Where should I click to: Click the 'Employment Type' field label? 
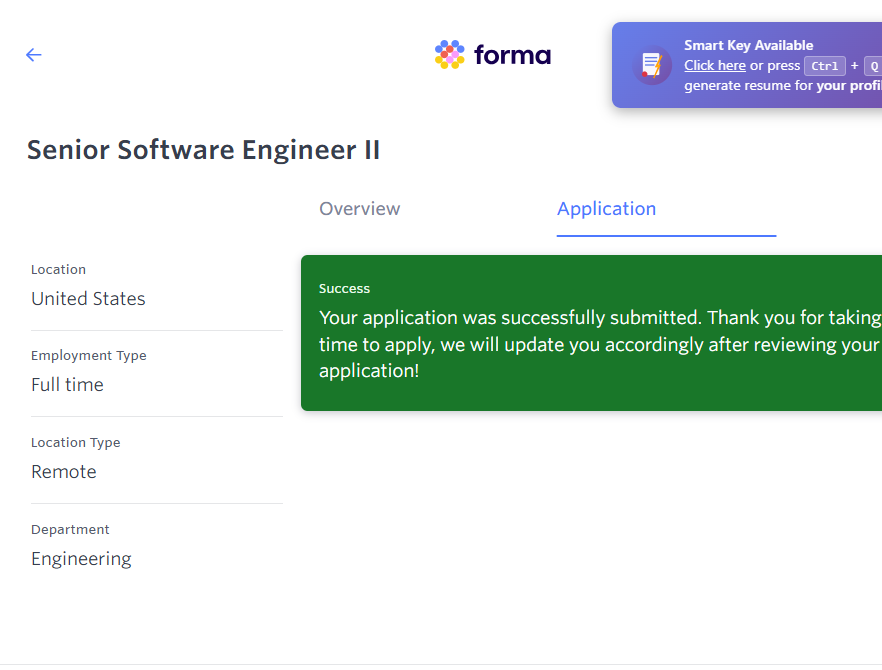(88, 356)
